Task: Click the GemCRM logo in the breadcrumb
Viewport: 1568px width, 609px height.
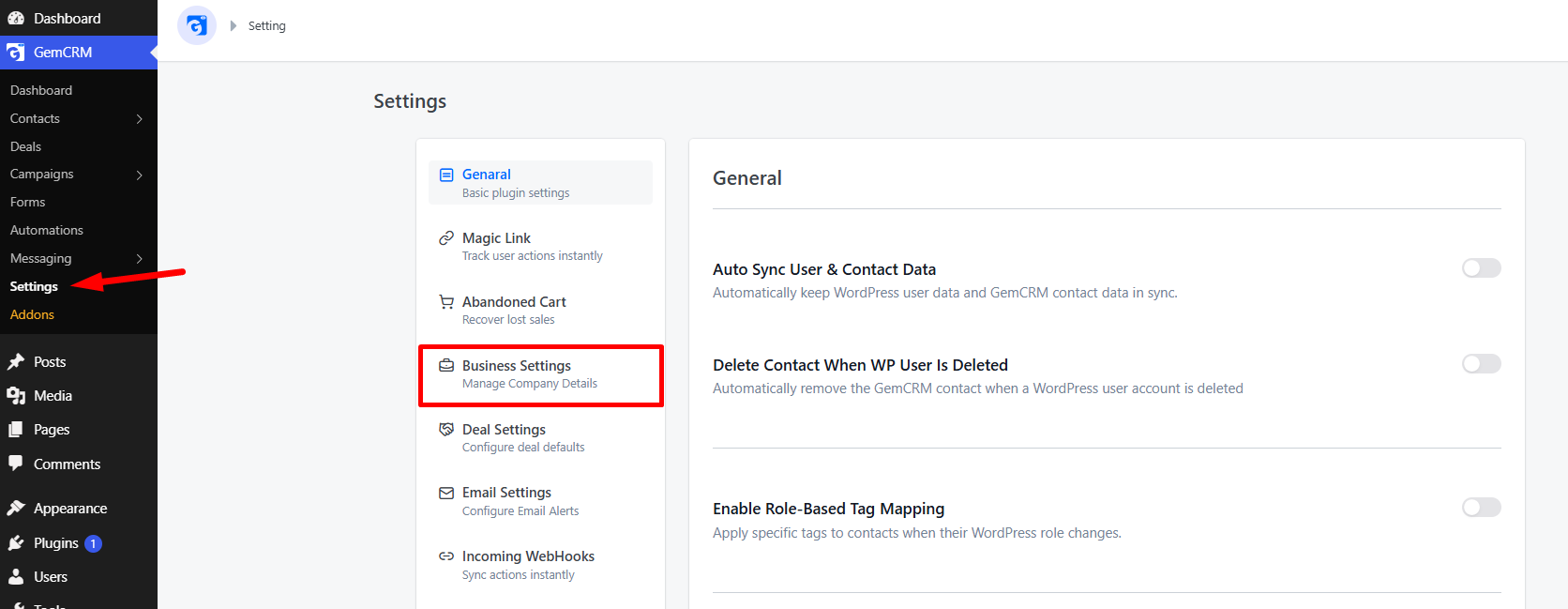Action: 197,25
